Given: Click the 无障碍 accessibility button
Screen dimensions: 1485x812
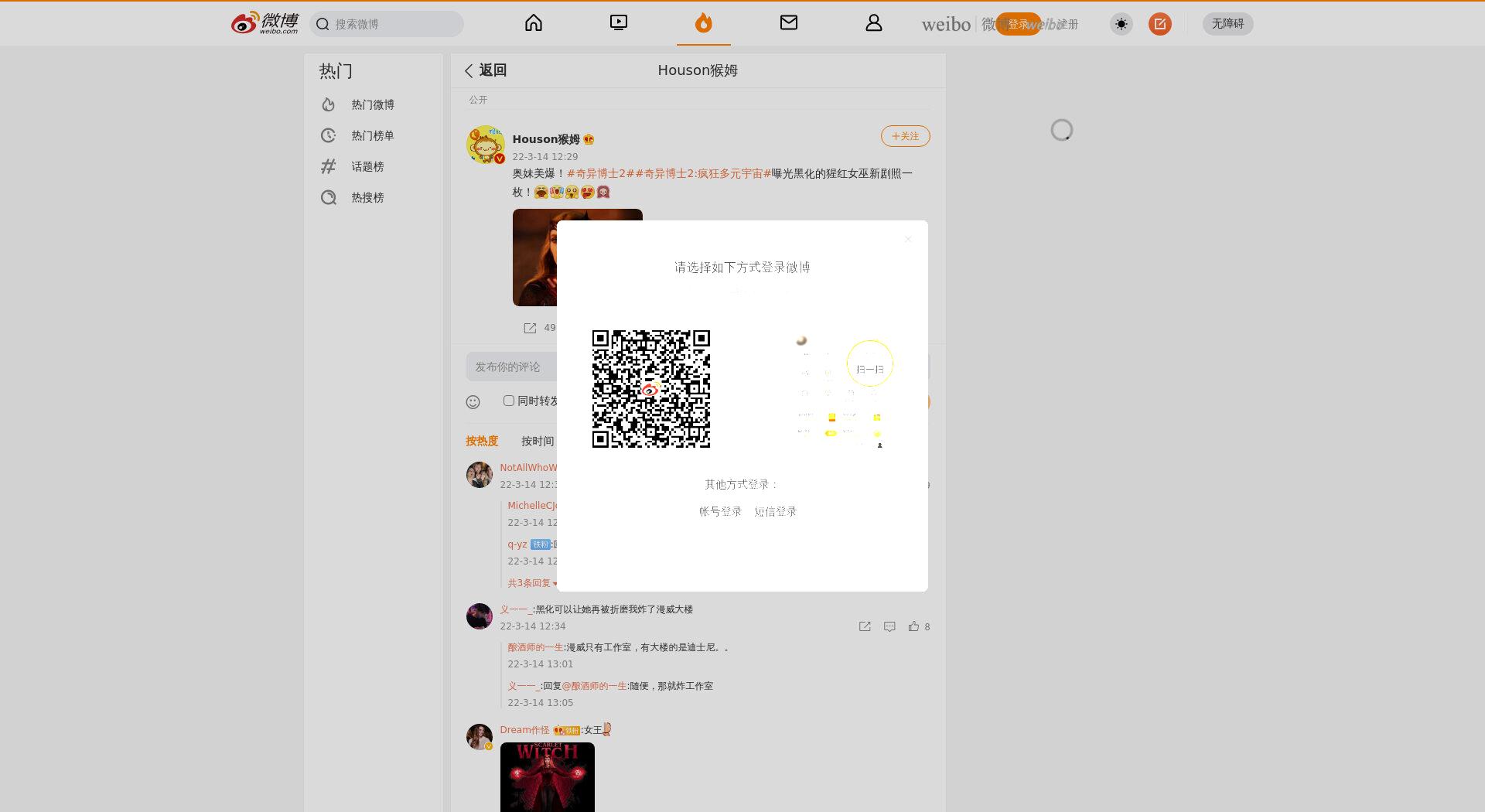Looking at the screenshot, I should [1228, 24].
